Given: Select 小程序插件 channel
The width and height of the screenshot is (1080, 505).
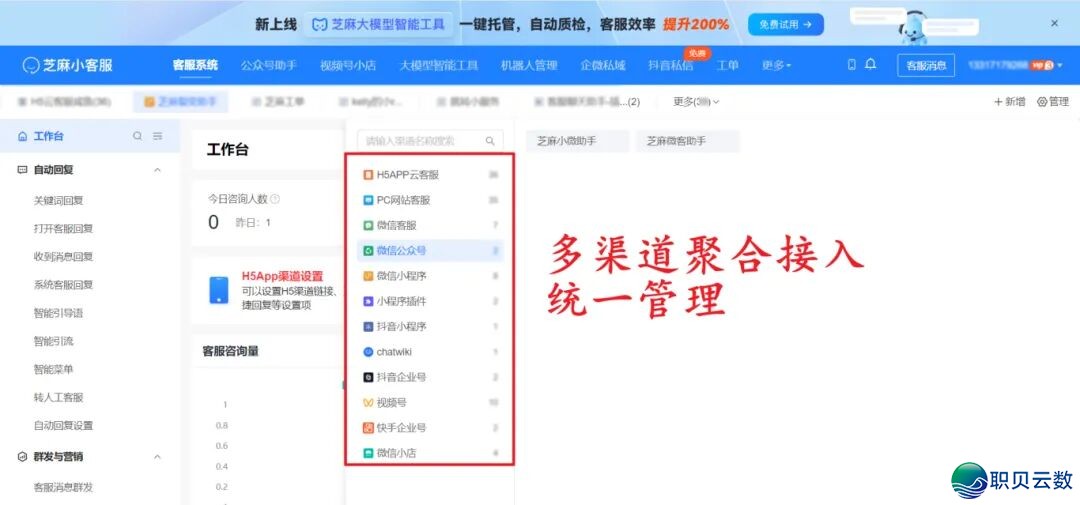Looking at the screenshot, I should [430, 301].
